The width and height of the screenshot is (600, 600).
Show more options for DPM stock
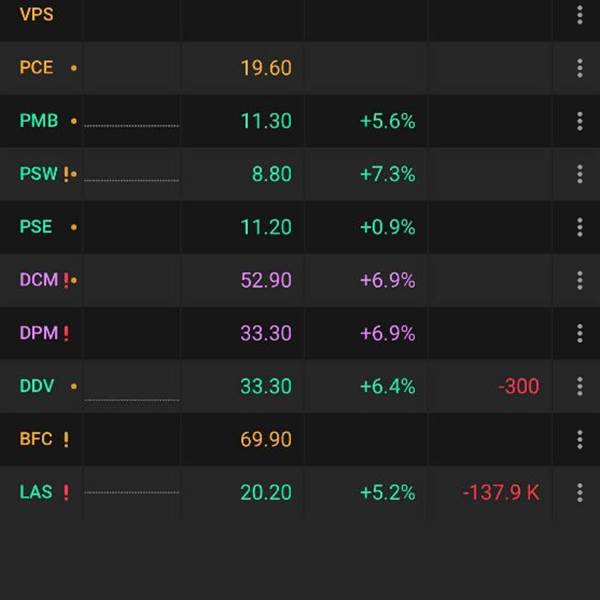[x=580, y=333]
